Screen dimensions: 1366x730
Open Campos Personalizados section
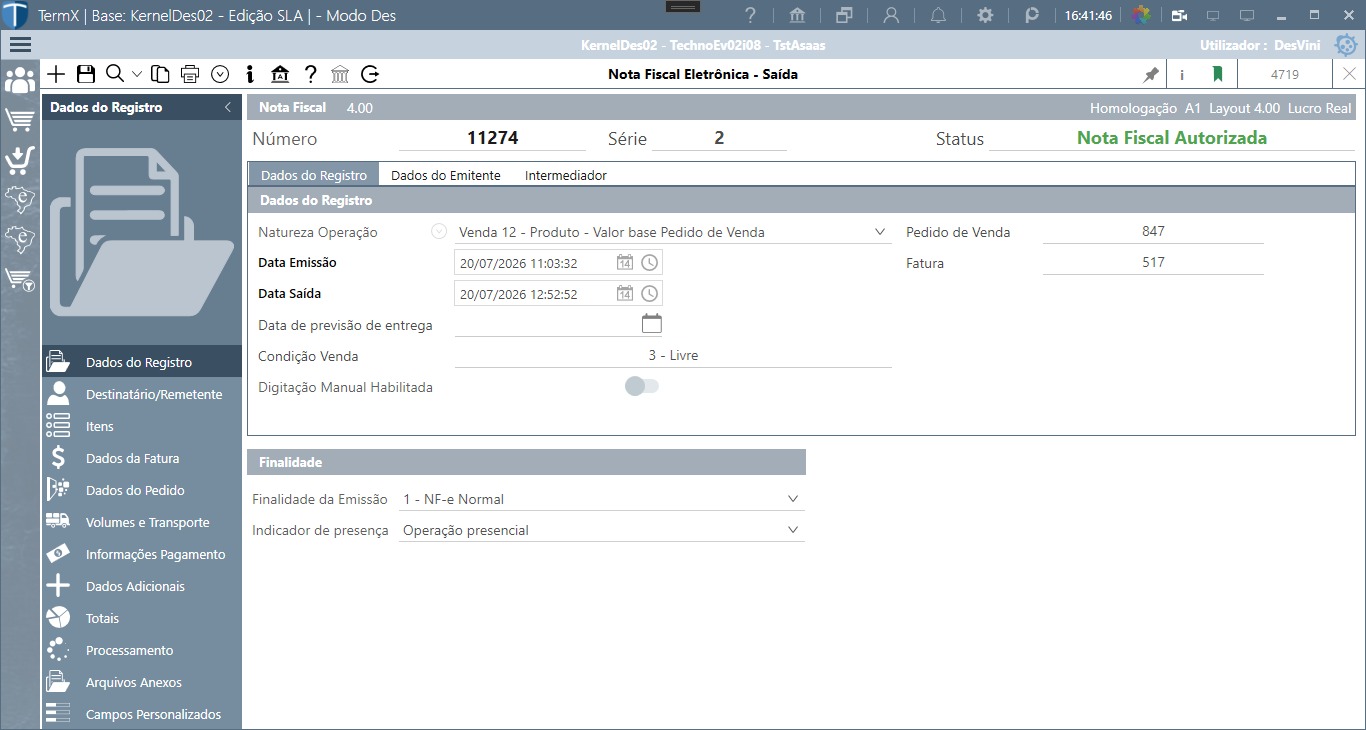[x=142, y=714]
